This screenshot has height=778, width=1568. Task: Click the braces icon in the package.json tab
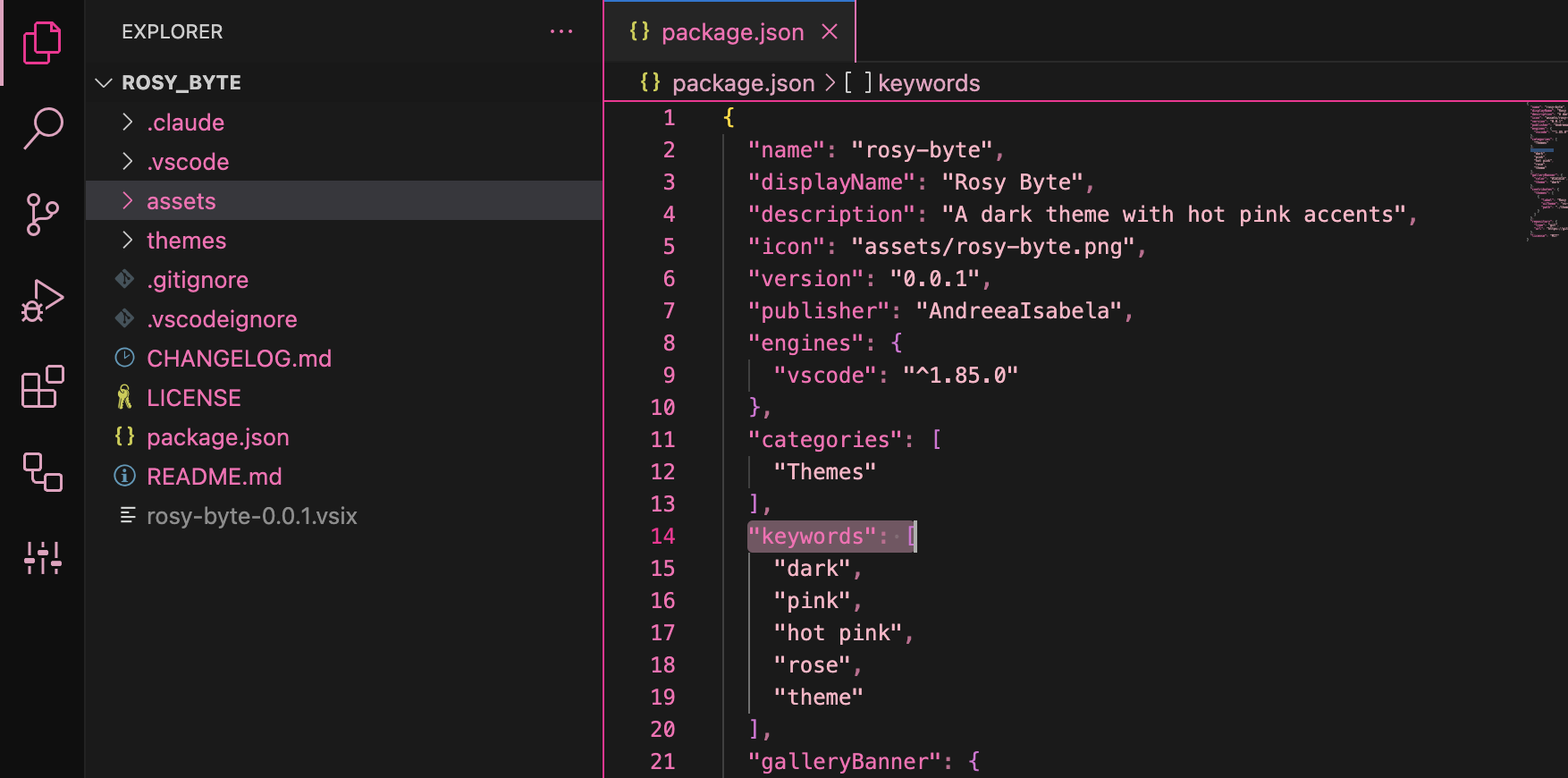639,31
